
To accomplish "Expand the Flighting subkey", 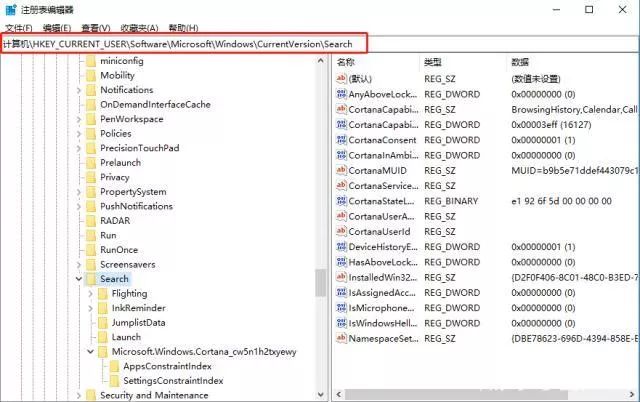I will (91, 293).
